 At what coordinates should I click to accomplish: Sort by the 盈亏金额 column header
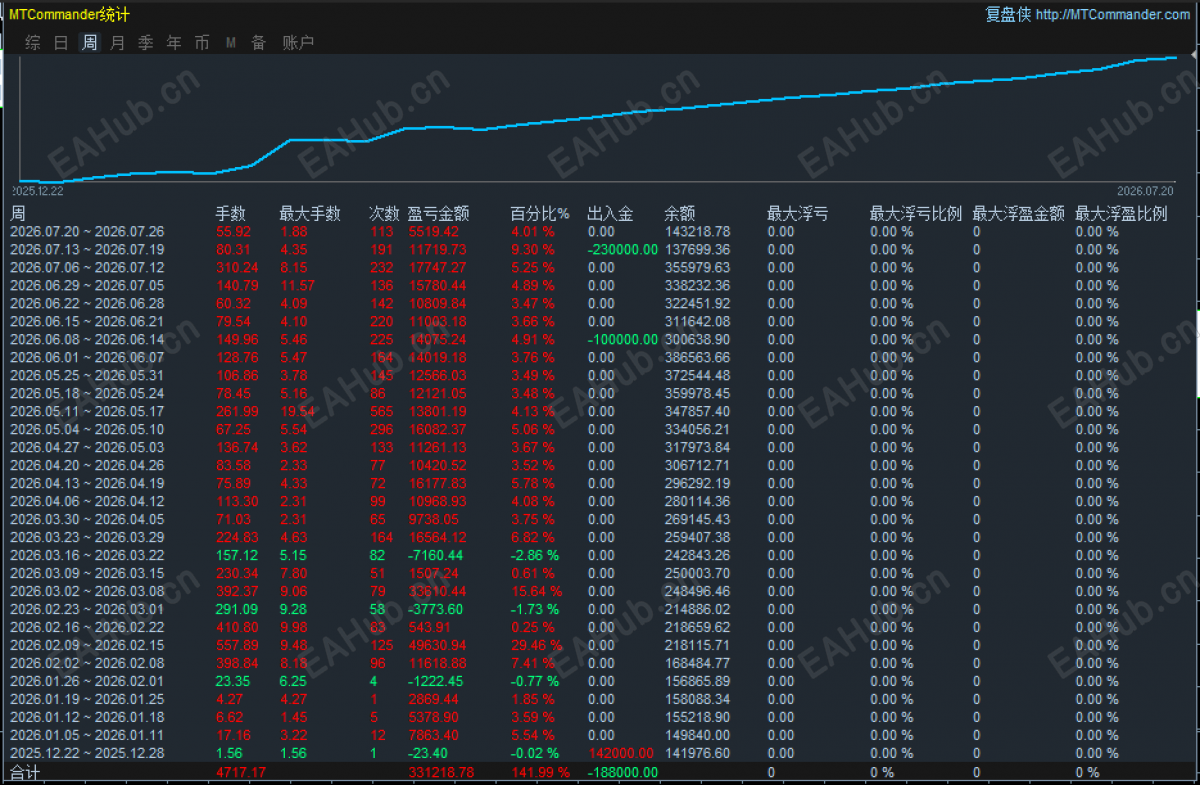[438, 213]
